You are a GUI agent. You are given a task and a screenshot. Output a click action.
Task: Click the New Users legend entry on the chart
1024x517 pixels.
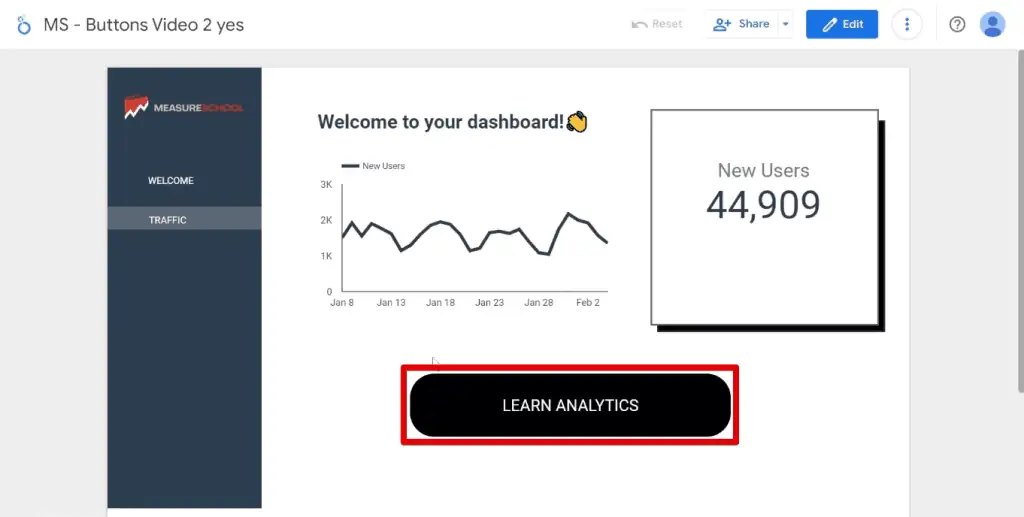pyautogui.click(x=373, y=166)
